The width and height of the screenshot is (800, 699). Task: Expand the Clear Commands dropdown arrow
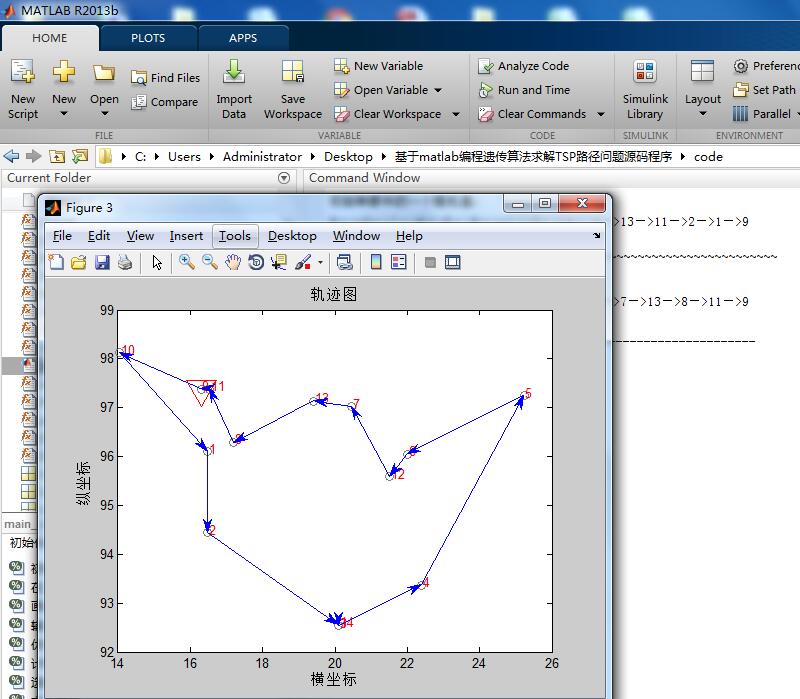[601, 114]
